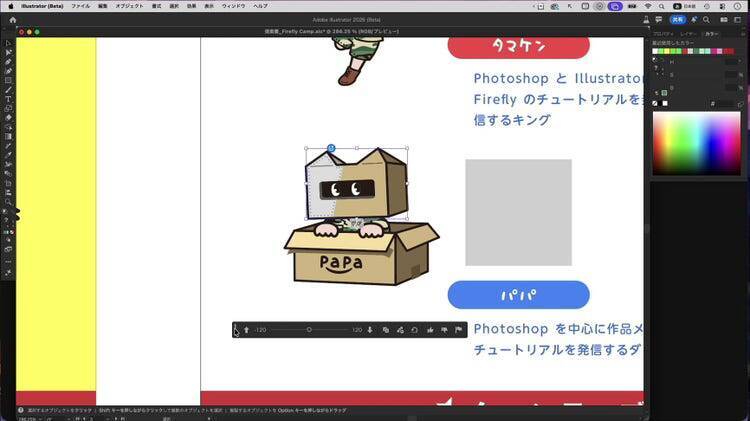The width and height of the screenshot is (750, 421).
Task: Open the オブジェクト menu
Action: click(129, 6)
